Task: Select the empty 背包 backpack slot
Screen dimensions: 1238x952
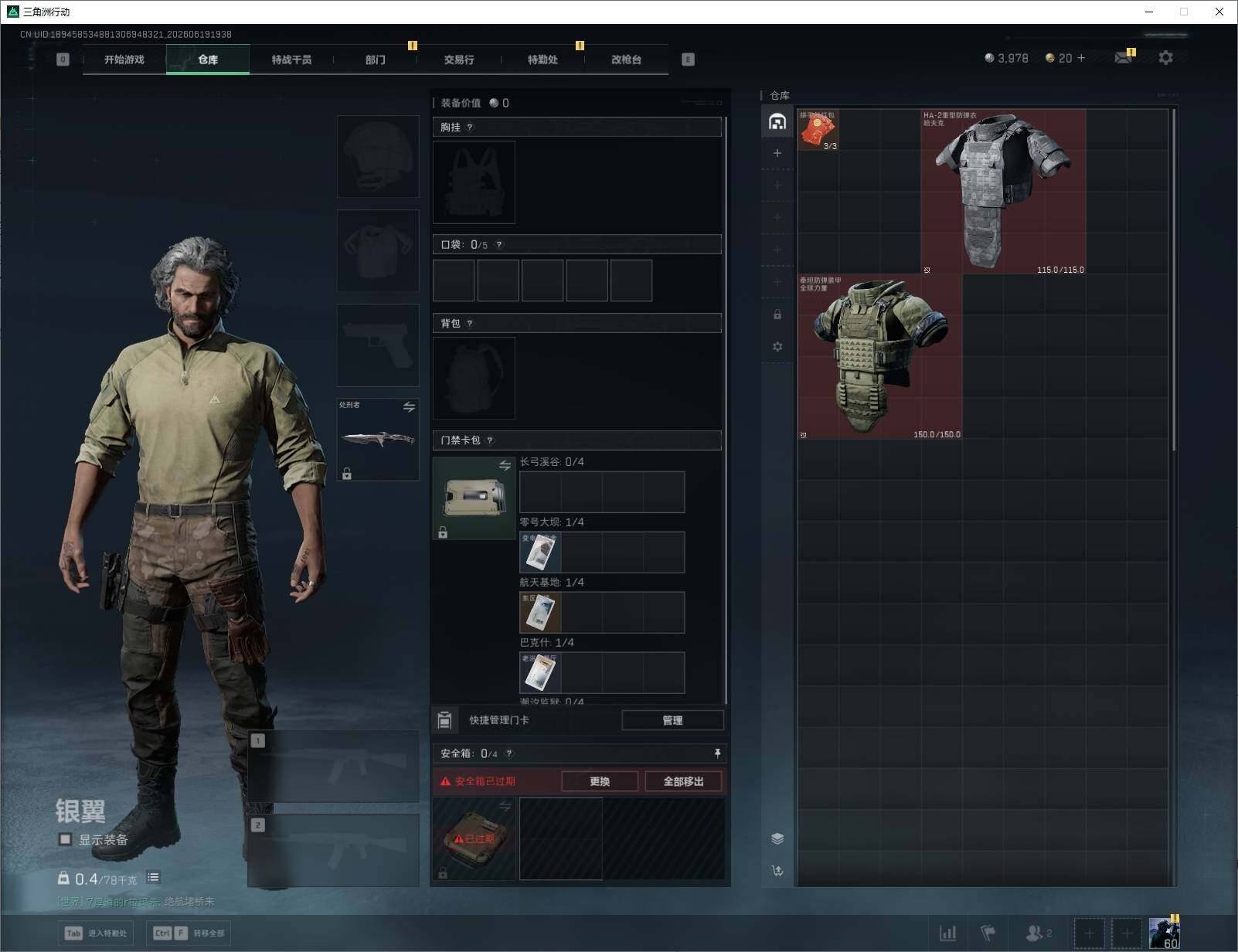Action: [474, 379]
